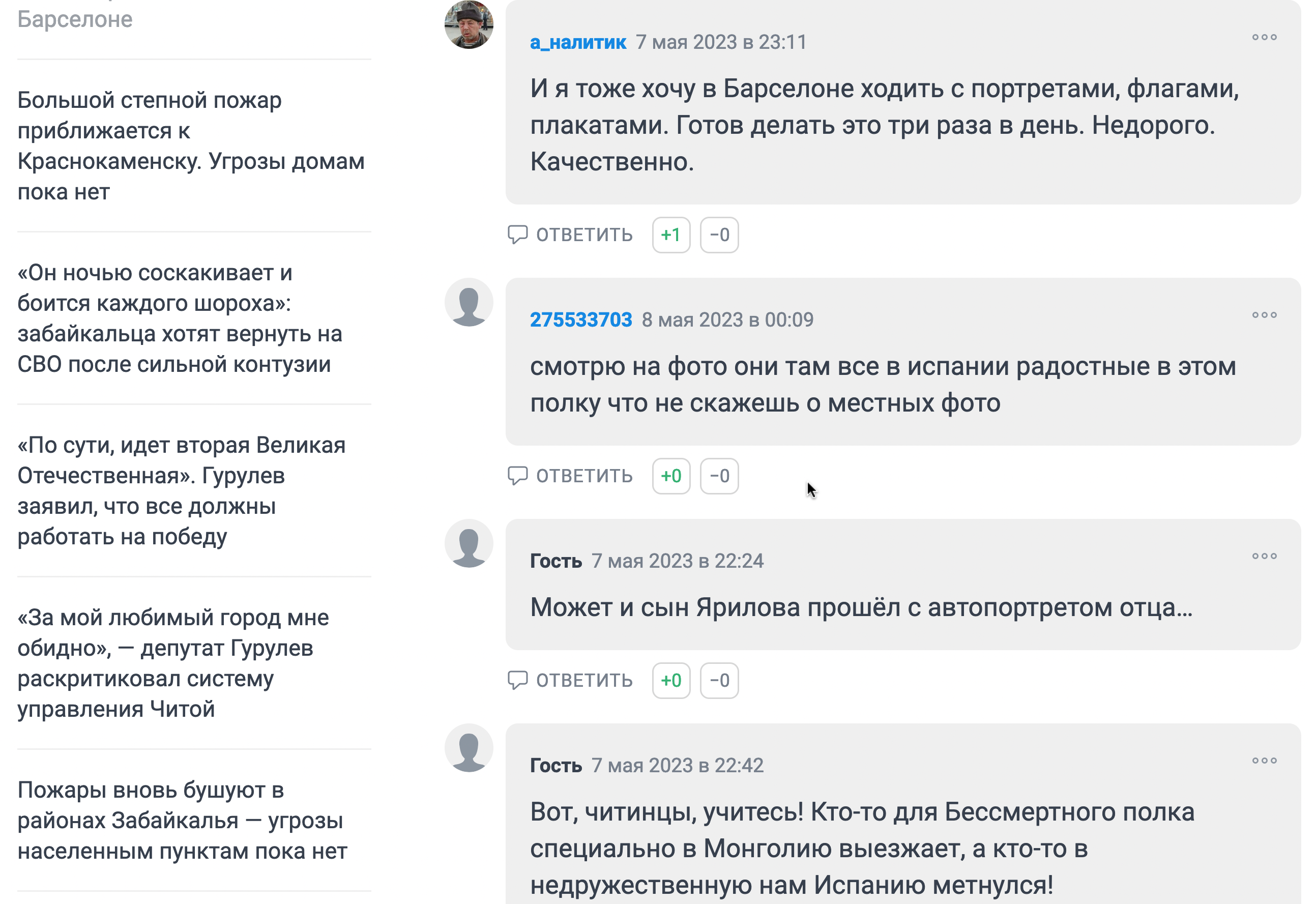Screen dimensions: 1316x904
Task: Click the а_налитик username link
Action: (x=577, y=42)
